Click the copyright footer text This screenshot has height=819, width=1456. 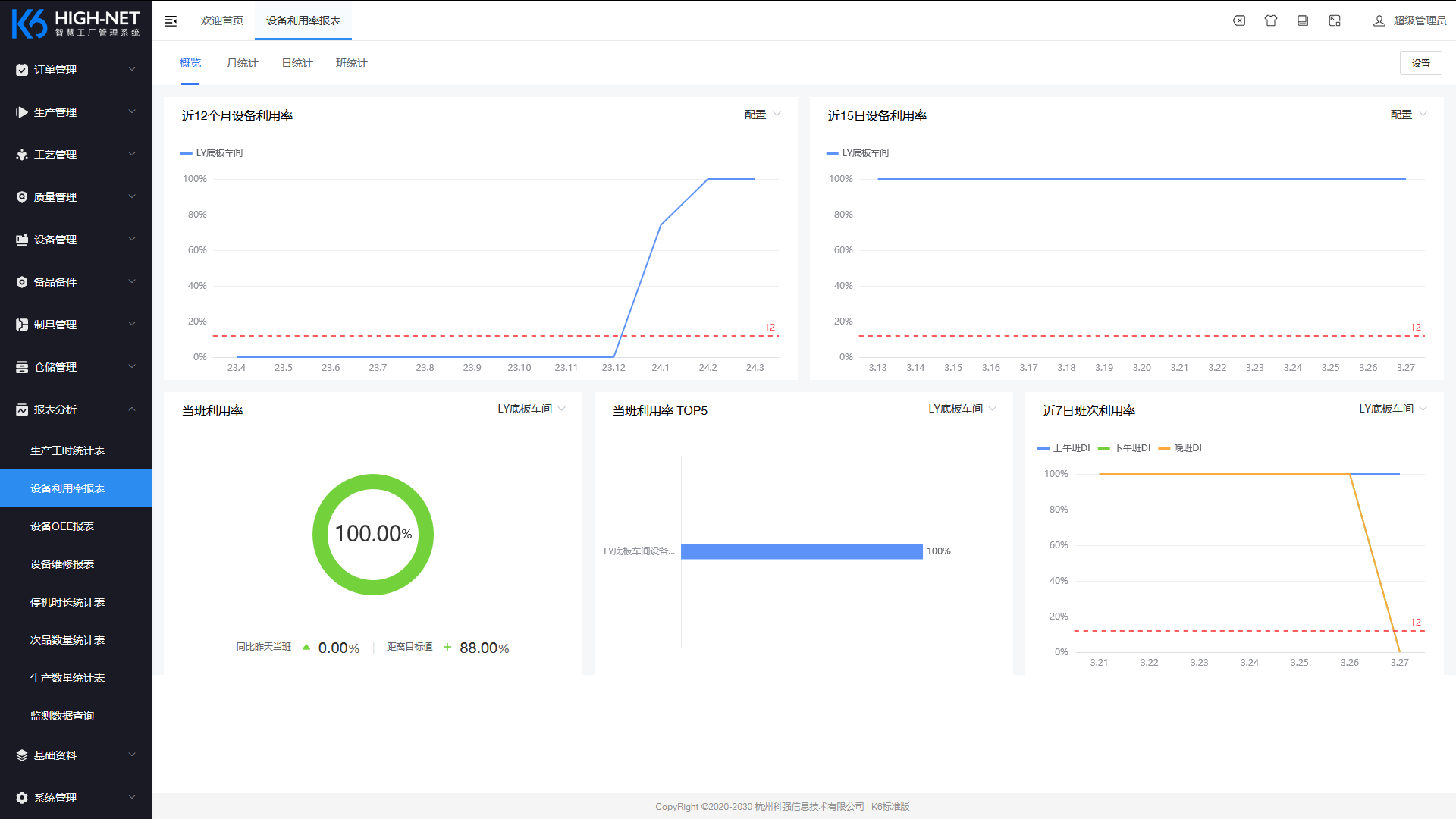tap(782, 807)
